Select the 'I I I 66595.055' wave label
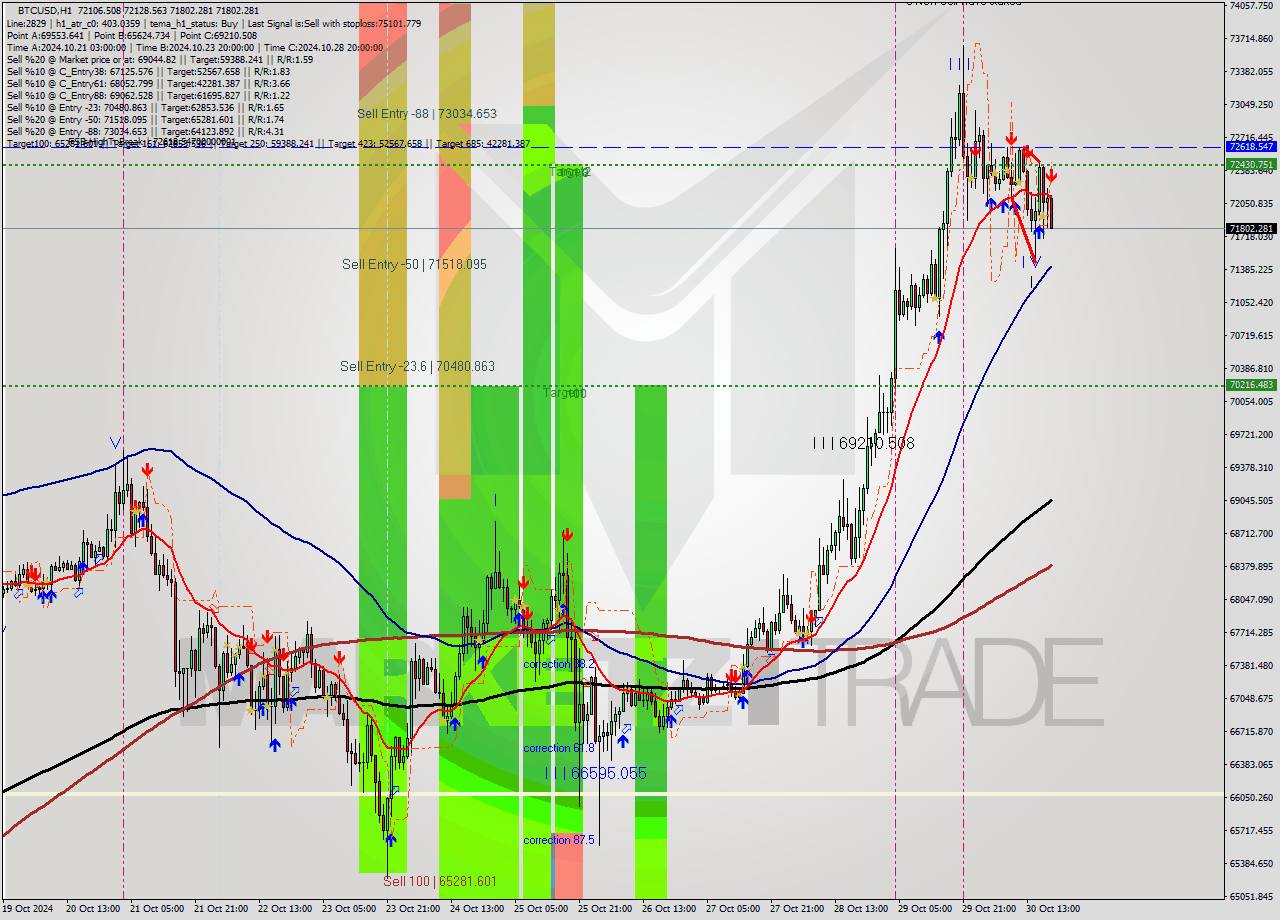1280x920 pixels. 595,773
